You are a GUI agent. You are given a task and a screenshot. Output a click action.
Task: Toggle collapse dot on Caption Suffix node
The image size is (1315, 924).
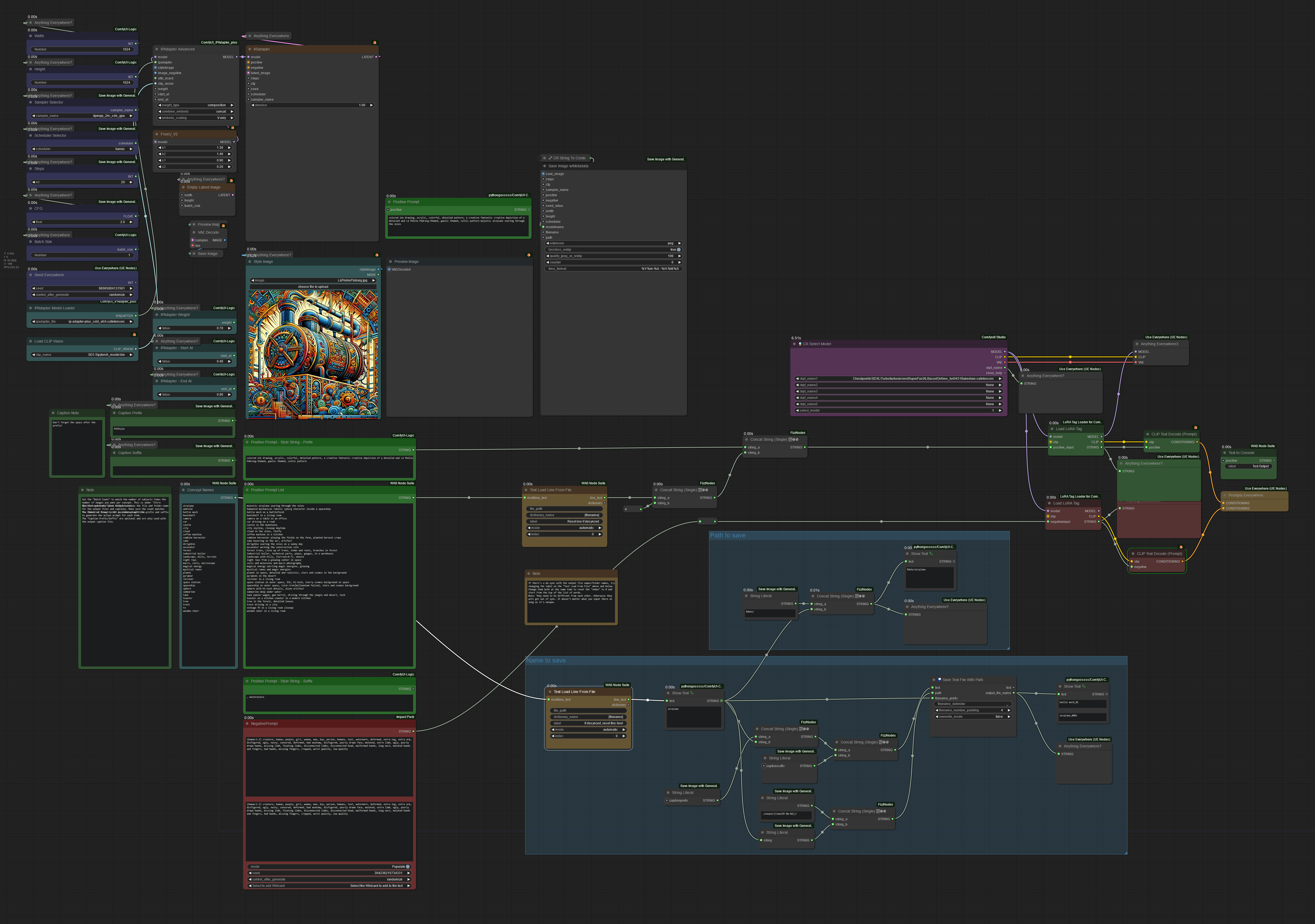114,453
